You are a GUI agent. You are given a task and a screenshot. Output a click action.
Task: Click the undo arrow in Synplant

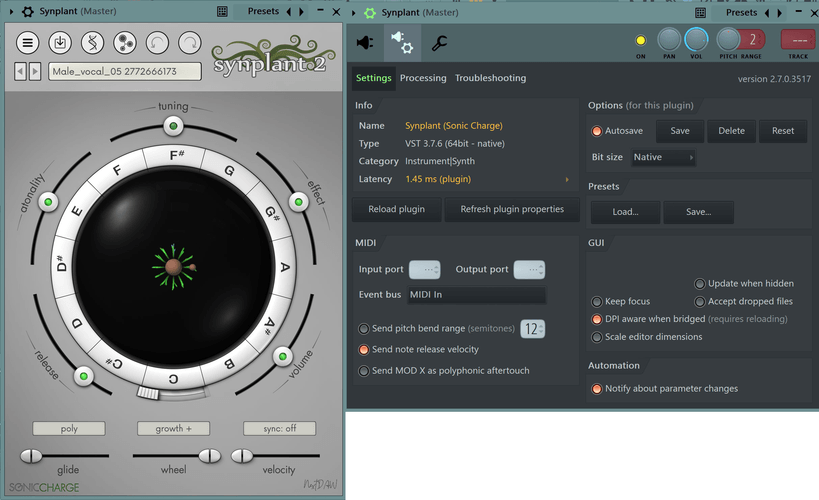click(x=157, y=43)
